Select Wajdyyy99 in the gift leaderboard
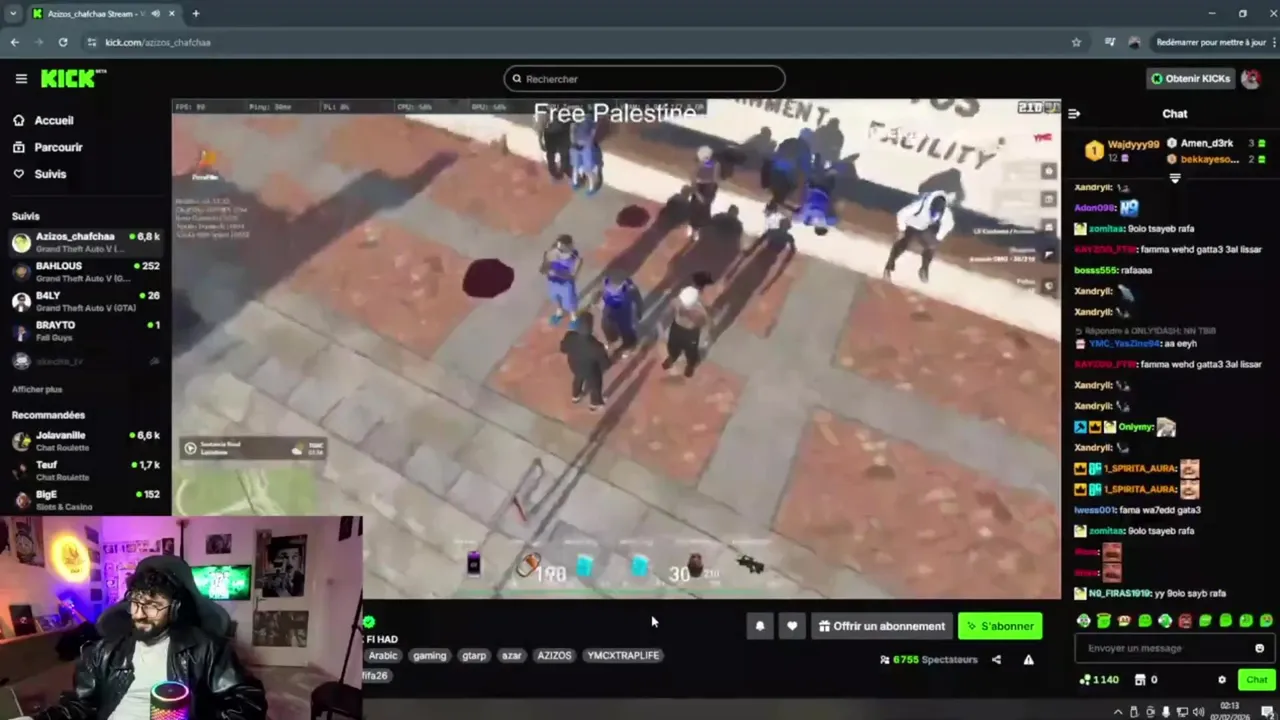1280x720 pixels. pyautogui.click(x=1133, y=144)
